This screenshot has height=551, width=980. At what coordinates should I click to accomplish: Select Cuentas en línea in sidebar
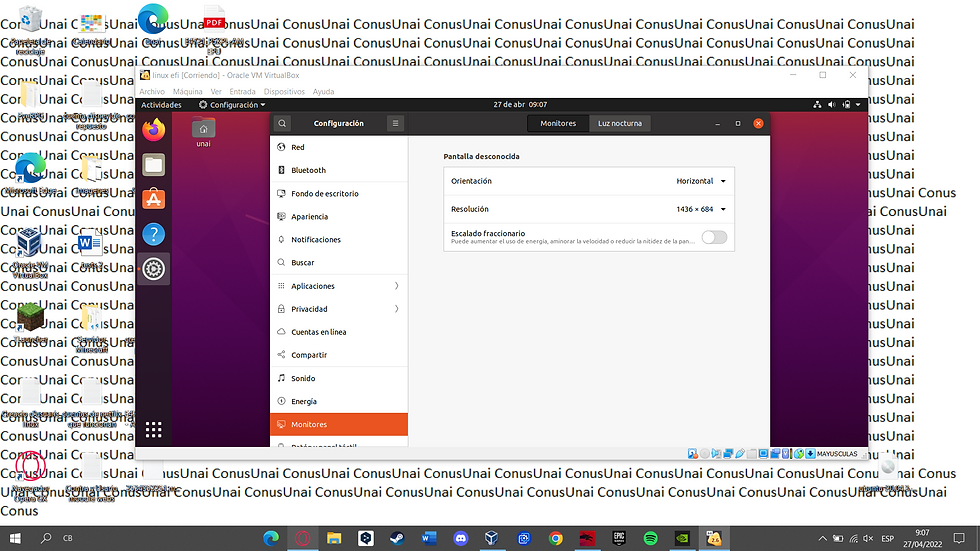339,332
